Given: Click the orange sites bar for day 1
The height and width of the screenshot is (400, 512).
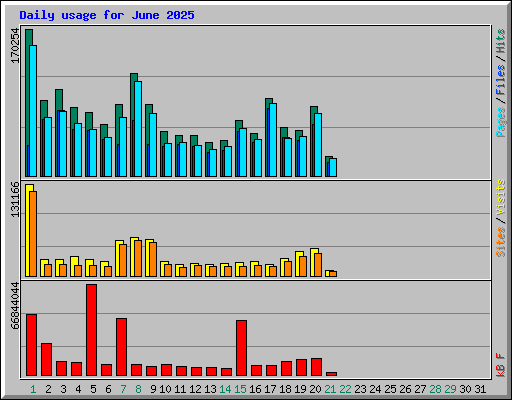Looking at the screenshot, I should (33, 234).
